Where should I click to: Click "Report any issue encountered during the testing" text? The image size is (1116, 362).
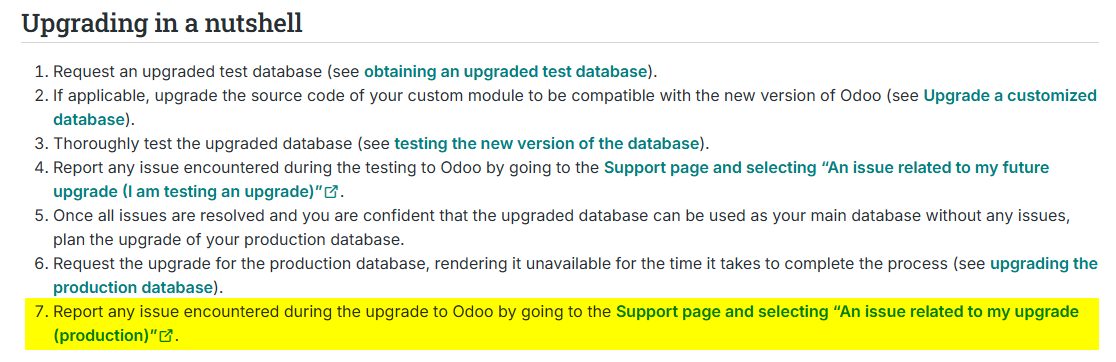tap(238, 168)
